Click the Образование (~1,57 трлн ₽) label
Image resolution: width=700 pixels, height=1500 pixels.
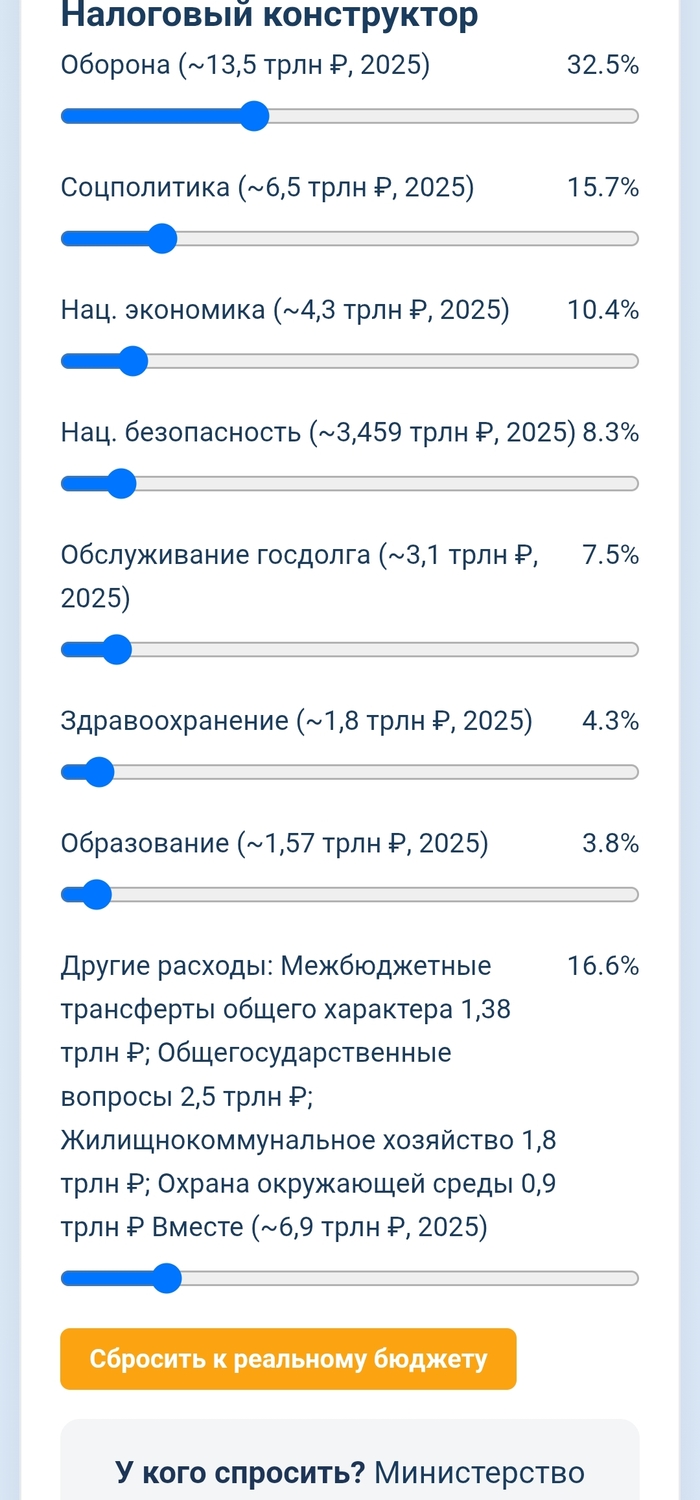coord(274,844)
